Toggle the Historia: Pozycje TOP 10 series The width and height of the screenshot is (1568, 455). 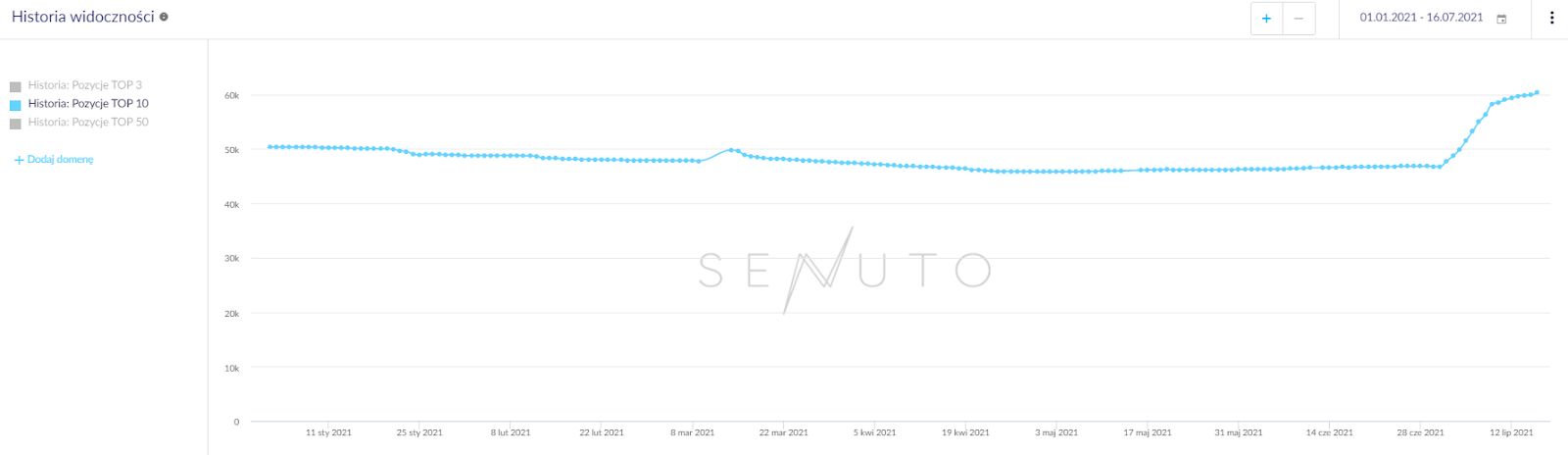88,104
